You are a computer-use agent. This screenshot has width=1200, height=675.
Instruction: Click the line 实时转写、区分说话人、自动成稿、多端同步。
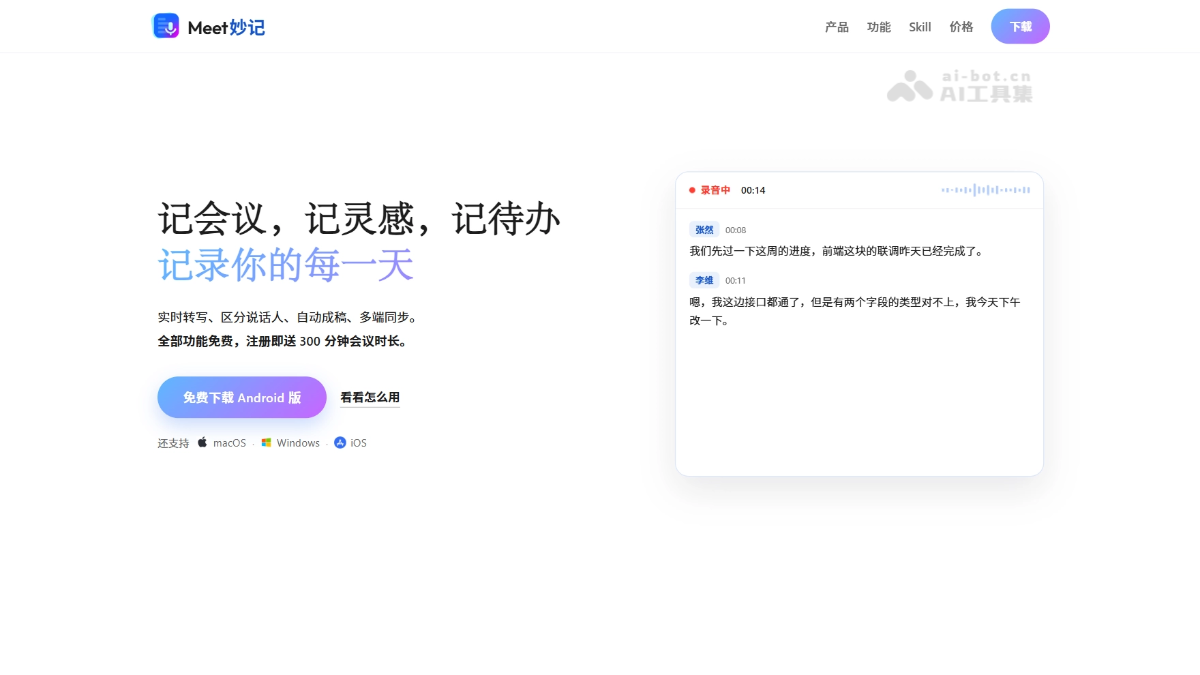[x=287, y=317]
